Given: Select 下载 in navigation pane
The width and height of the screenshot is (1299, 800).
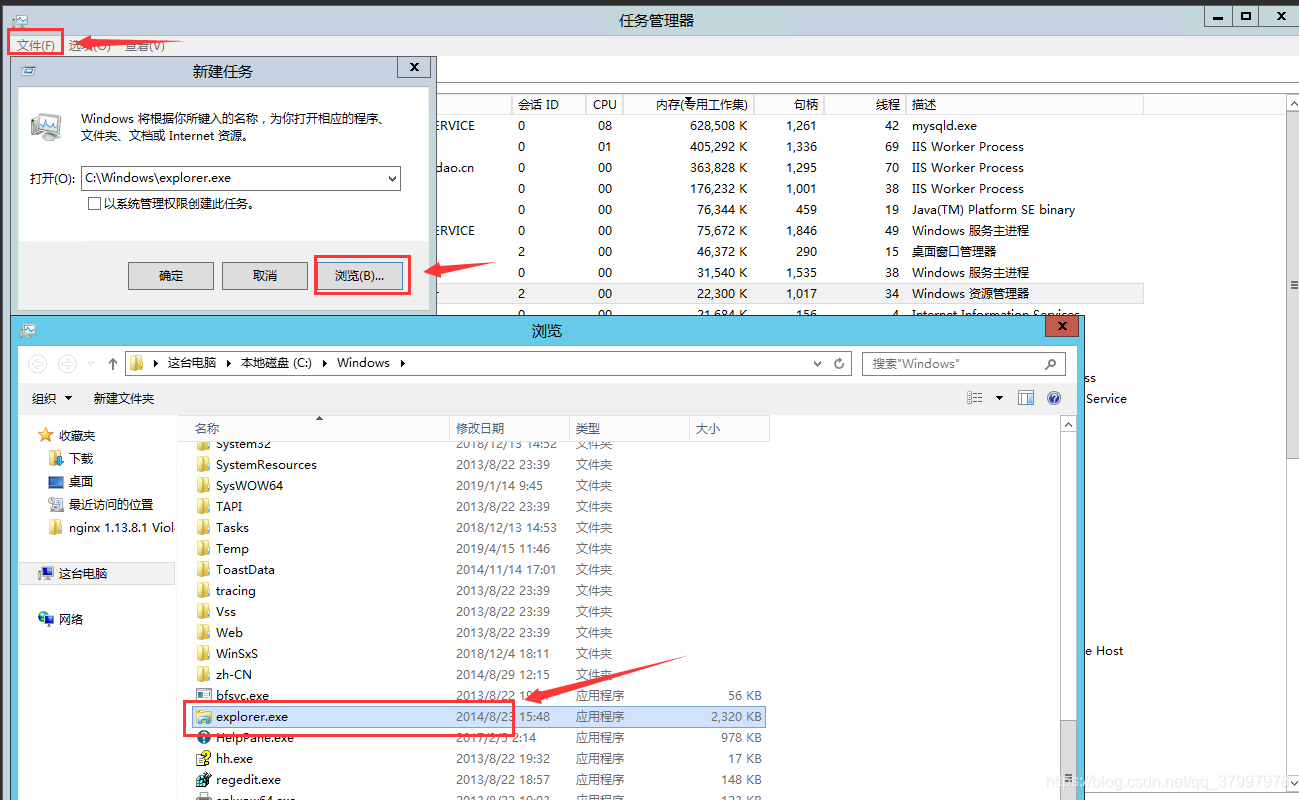Looking at the screenshot, I should coord(81,458).
